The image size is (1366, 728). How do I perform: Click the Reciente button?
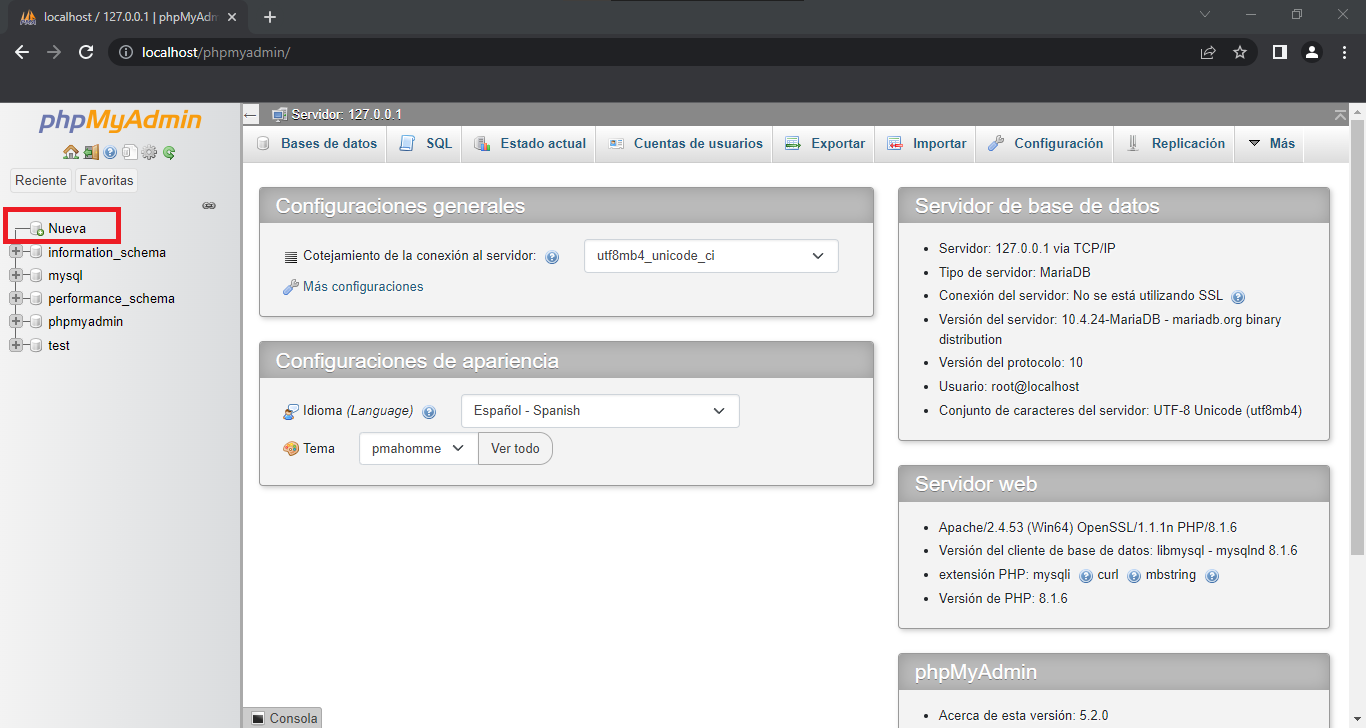pos(41,181)
